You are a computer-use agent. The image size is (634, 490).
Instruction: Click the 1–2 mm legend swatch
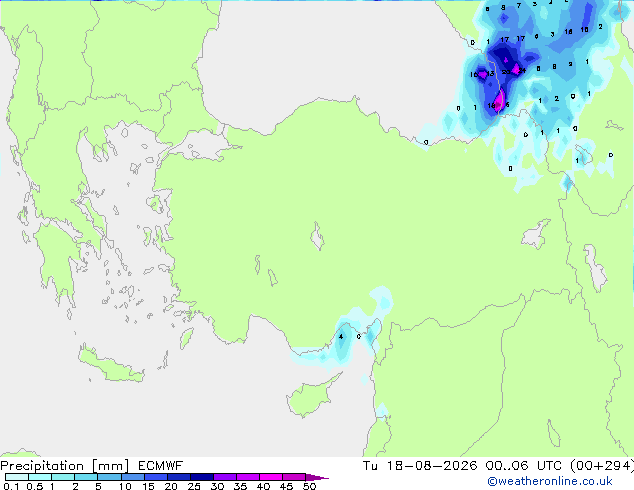[x=63, y=477]
